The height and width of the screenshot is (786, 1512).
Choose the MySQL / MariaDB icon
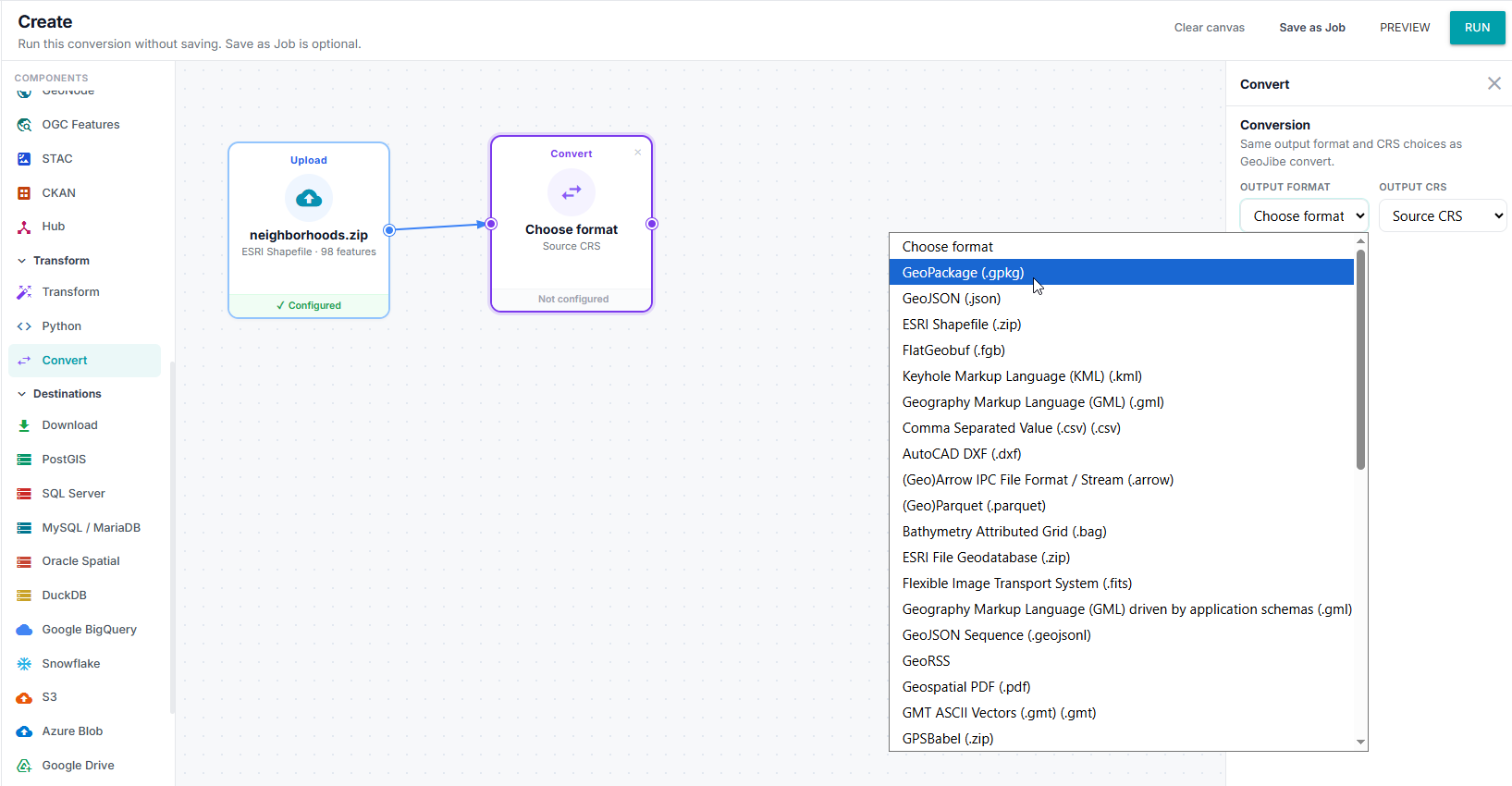(x=24, y=528)
